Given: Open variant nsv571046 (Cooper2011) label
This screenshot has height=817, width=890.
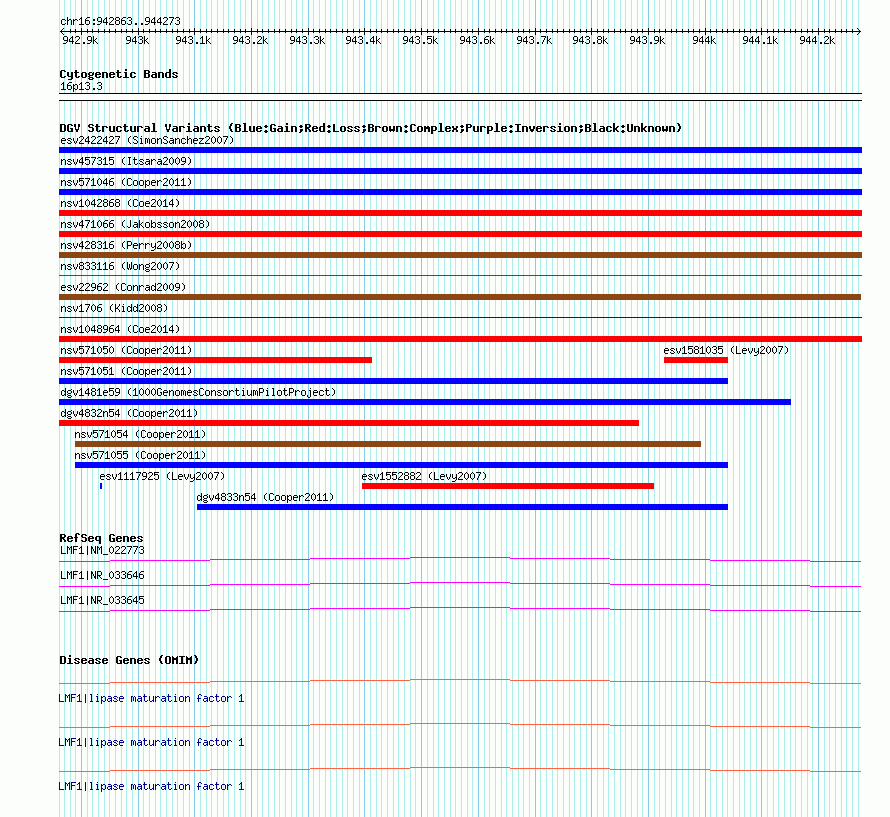Looking at the screenshot, I should [x=126, y=182].
